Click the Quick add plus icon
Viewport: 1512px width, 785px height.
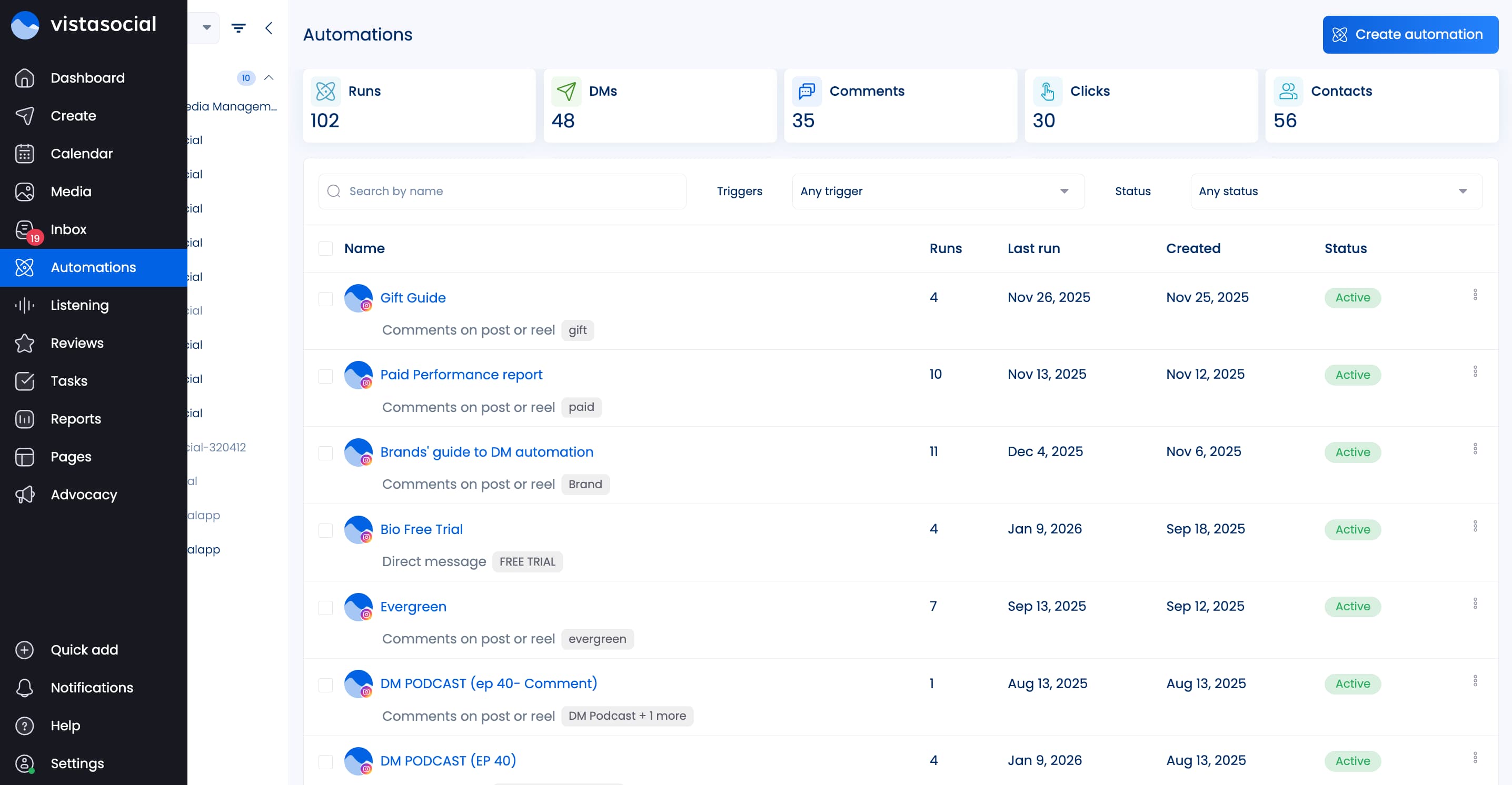pyautogui.click(x=25, y=649)
